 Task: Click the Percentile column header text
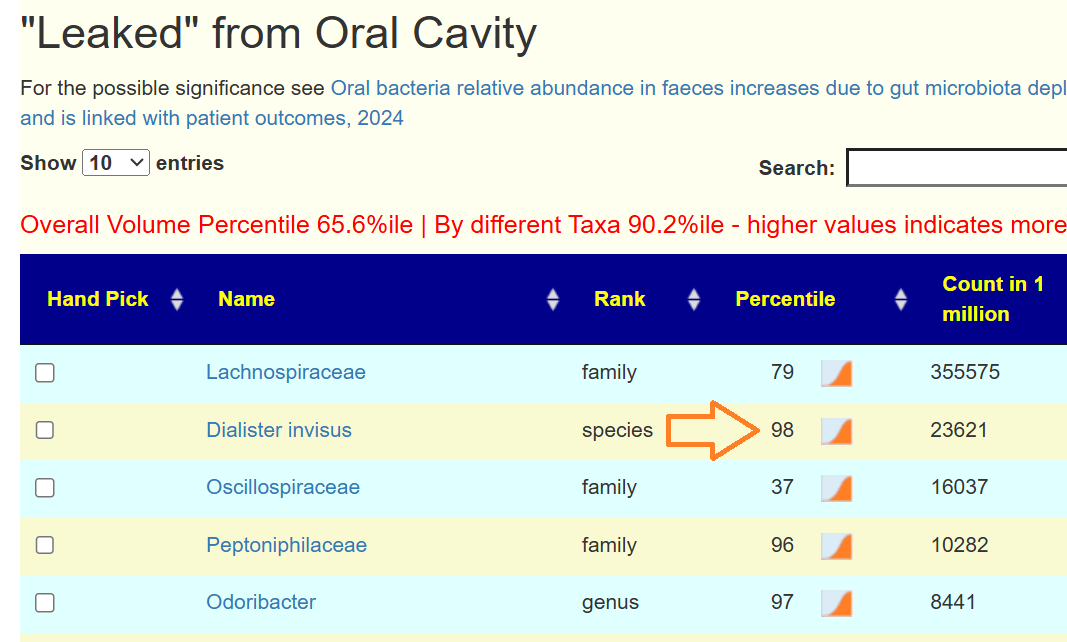pos(785,299)
